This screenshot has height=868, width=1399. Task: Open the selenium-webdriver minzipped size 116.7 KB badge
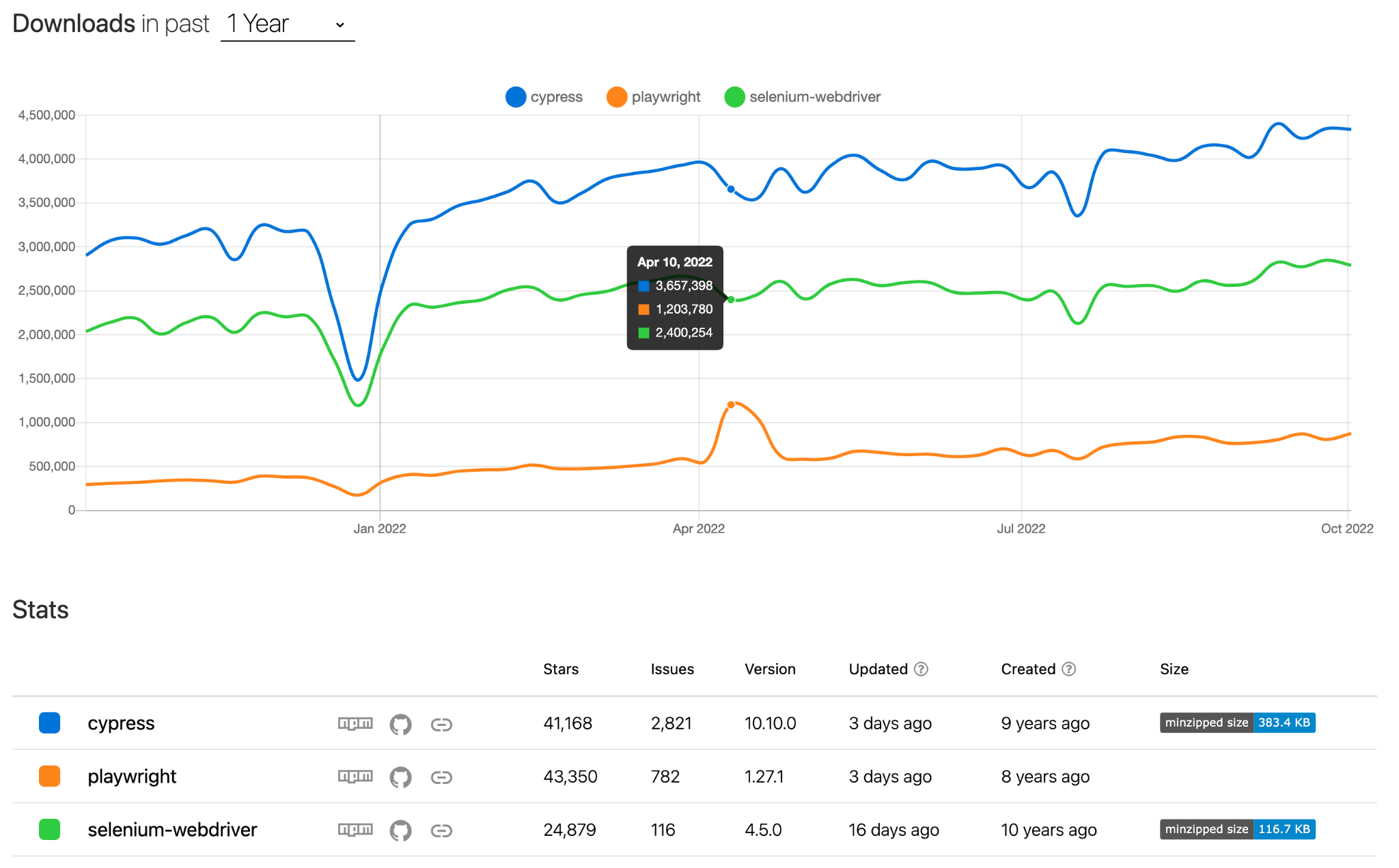1237,829
